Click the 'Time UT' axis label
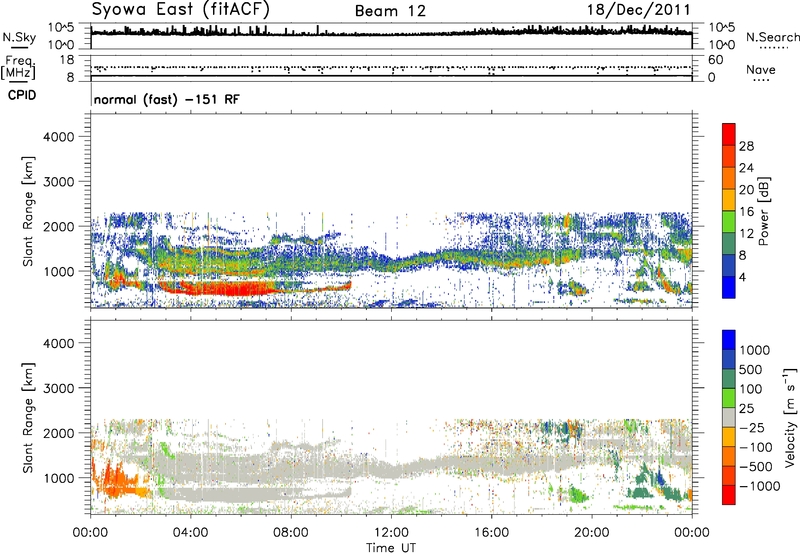 click(x=391, y=547)
